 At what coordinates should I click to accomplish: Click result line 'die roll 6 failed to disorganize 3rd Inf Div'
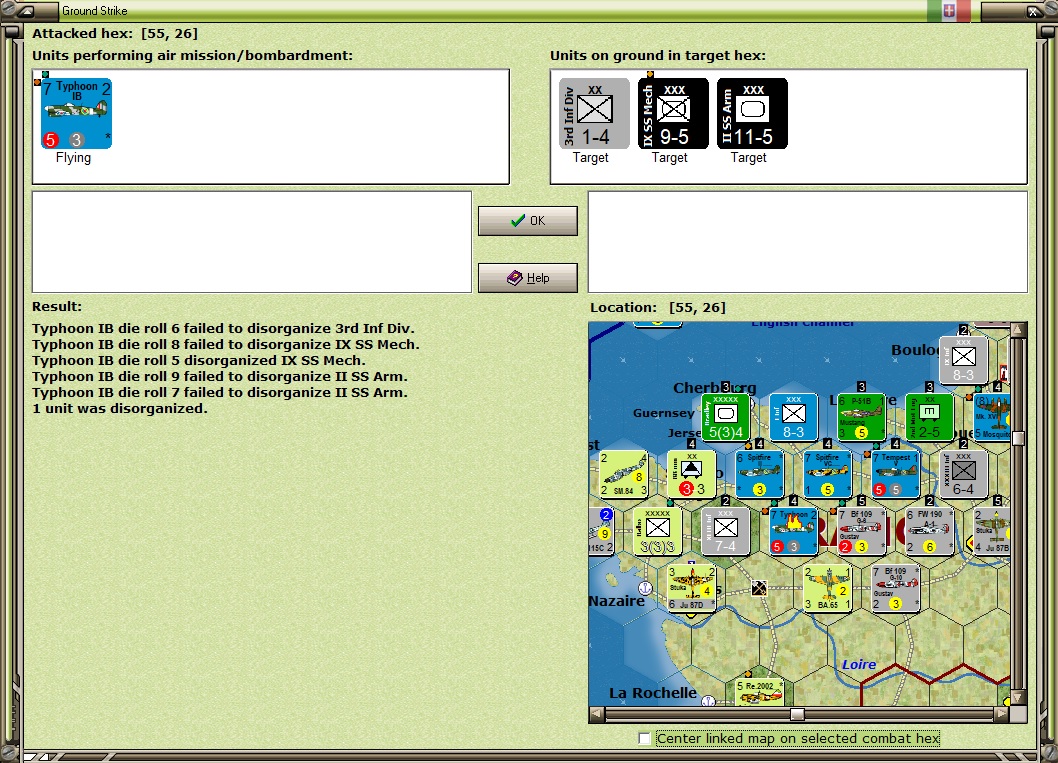tap(223, 329)
